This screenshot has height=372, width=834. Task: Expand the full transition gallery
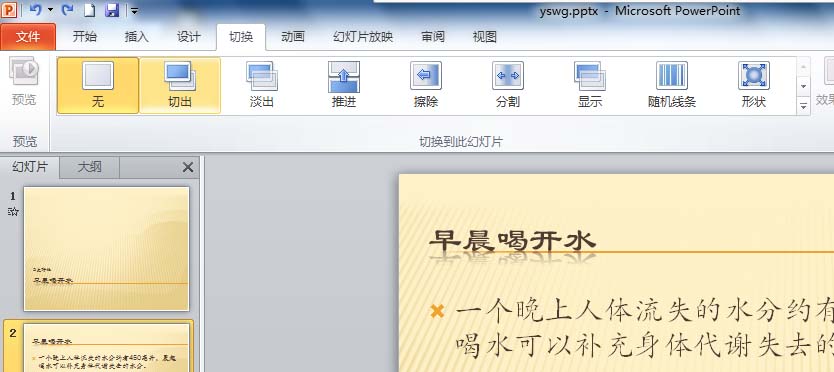(803, 105)
